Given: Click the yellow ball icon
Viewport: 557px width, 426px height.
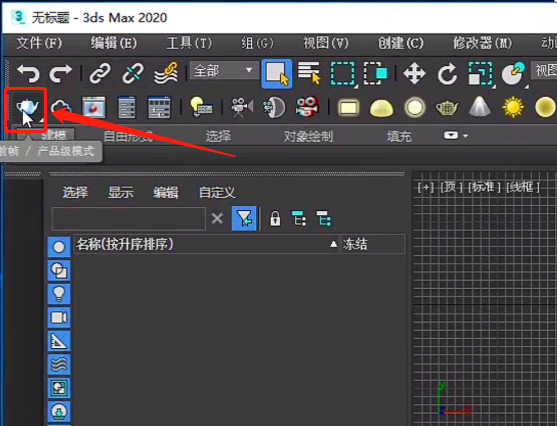Looking at the screenshot, I should click(545, 107).
